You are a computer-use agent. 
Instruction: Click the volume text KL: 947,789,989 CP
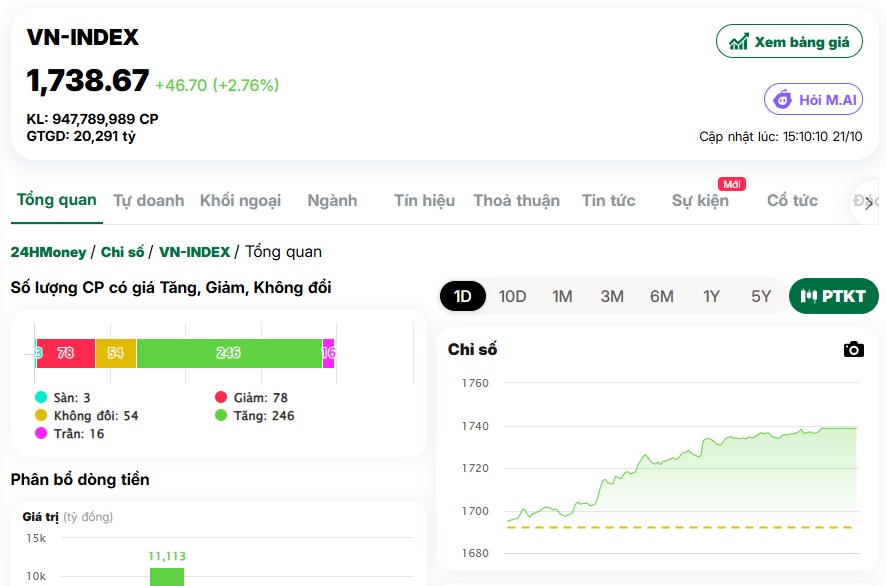(92, 119)
